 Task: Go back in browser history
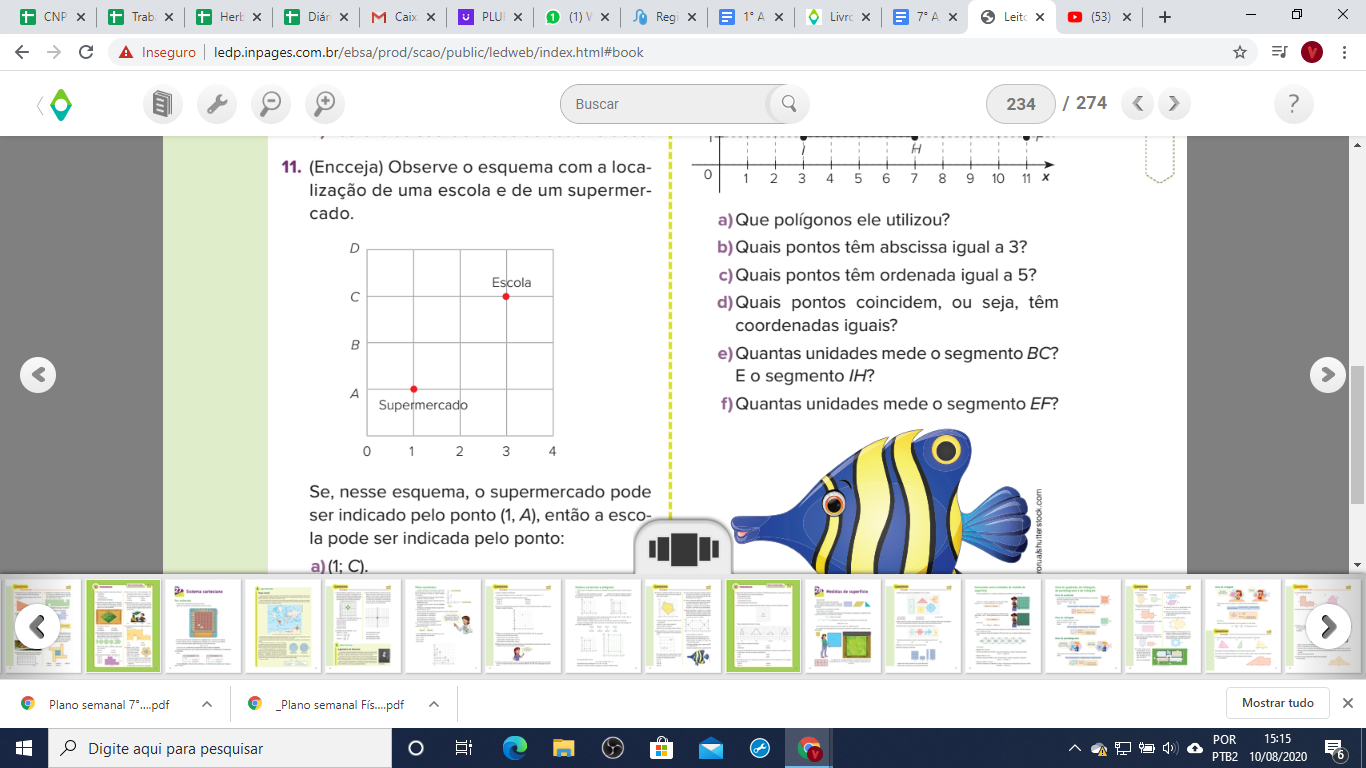click(x=22, y=52)
